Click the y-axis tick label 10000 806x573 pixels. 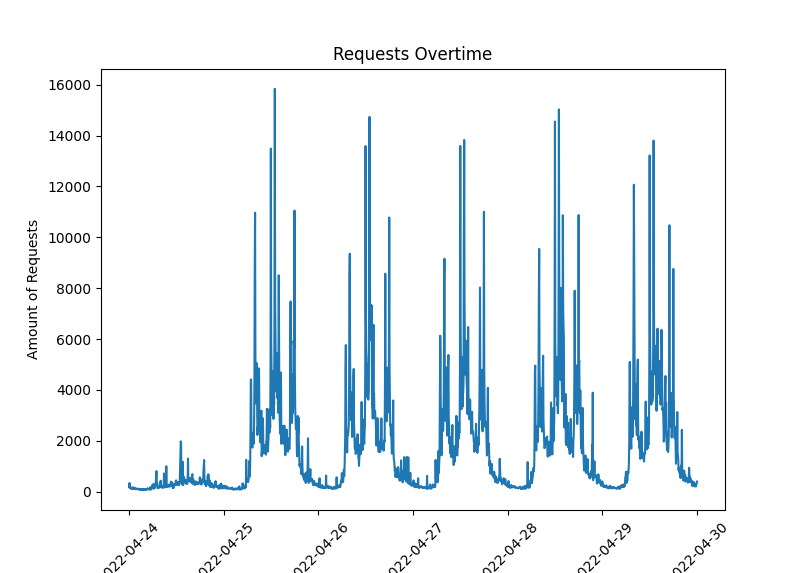[69, 238]
